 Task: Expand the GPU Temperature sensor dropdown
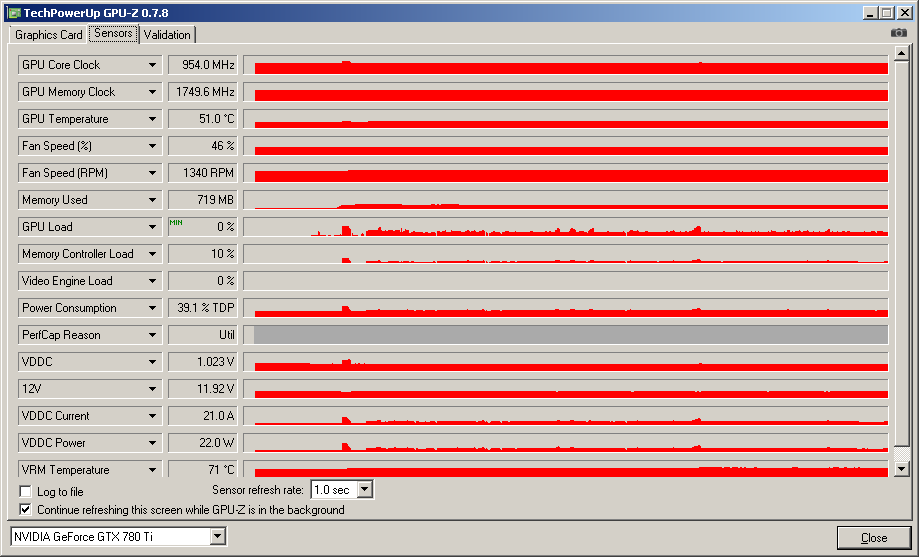(152, 119)
